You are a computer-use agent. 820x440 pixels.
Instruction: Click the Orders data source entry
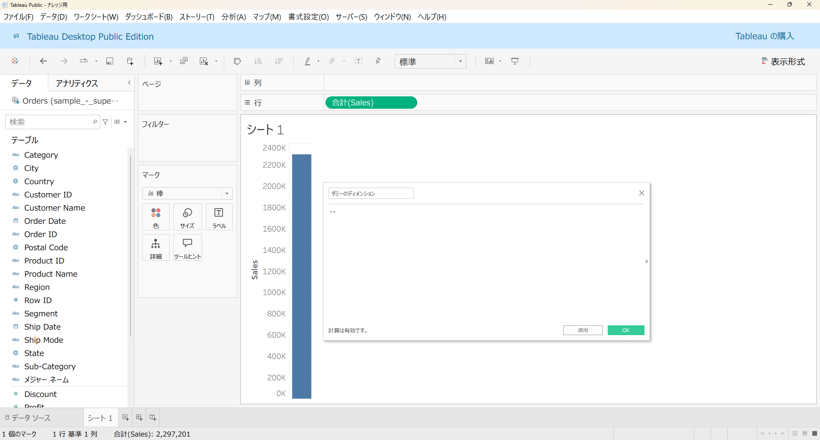65,100
